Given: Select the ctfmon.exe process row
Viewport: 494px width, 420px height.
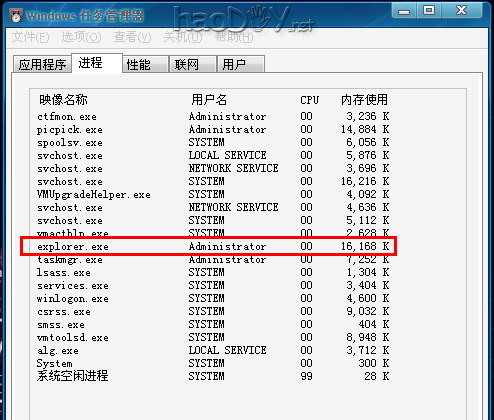Looking at the screenshot, I should click(x=213, y=116).
